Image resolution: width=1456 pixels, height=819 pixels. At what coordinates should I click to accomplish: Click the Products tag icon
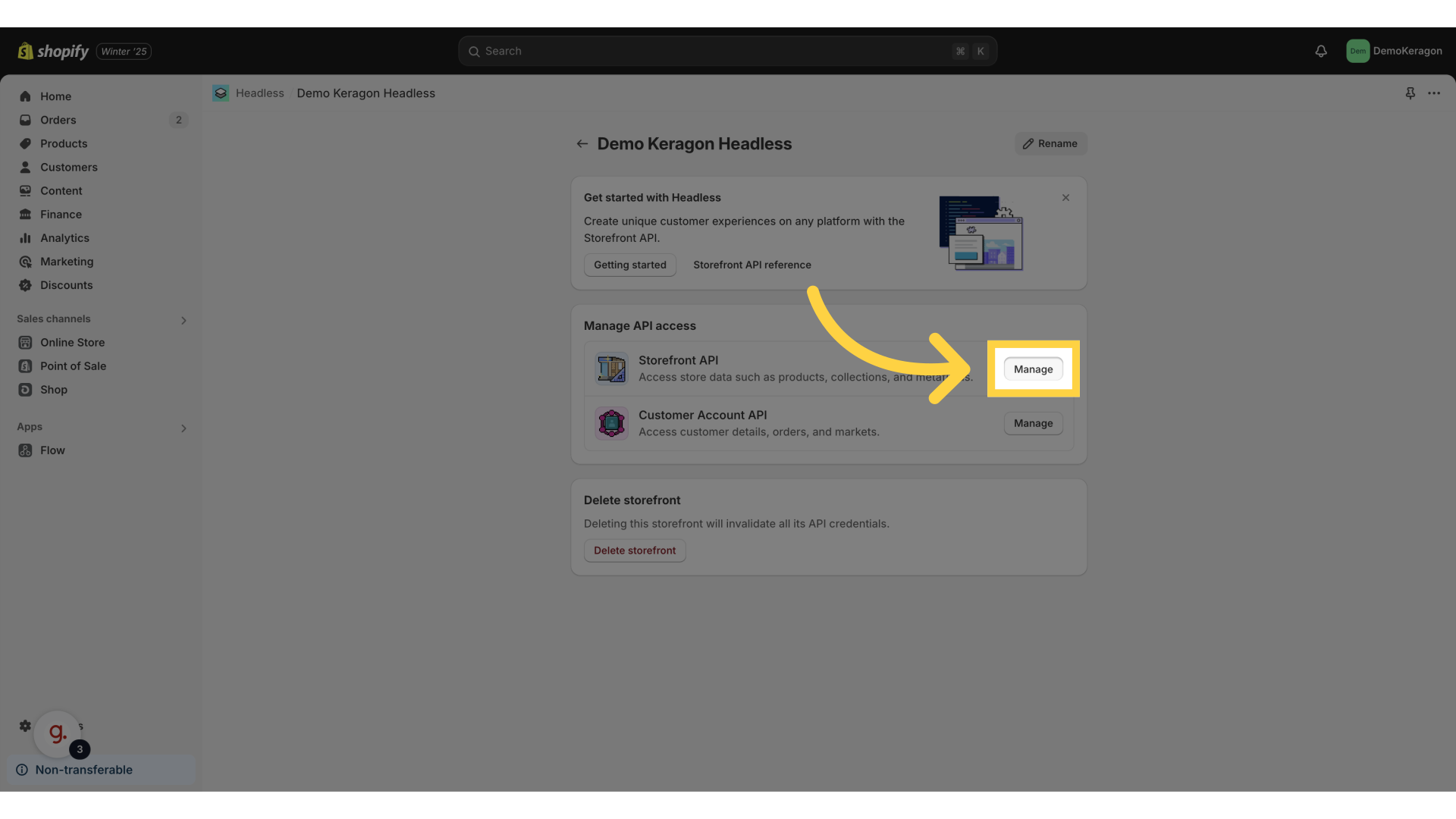[25, 143]
